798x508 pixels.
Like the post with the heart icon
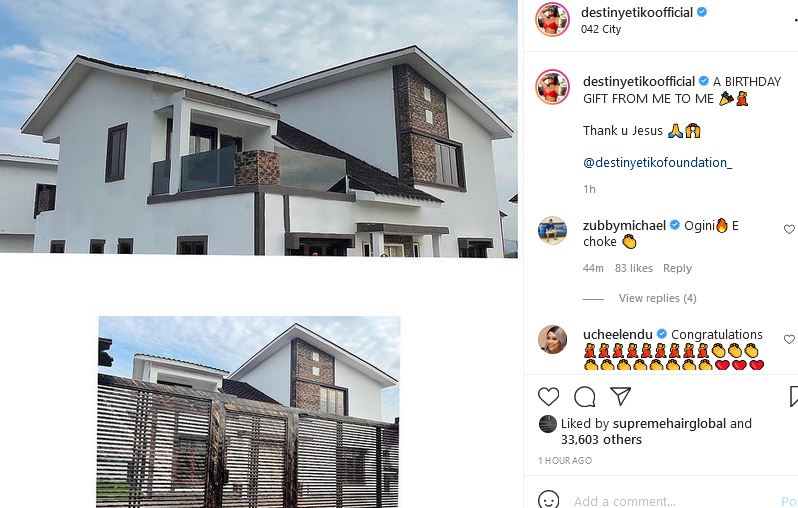coord(548,397)
